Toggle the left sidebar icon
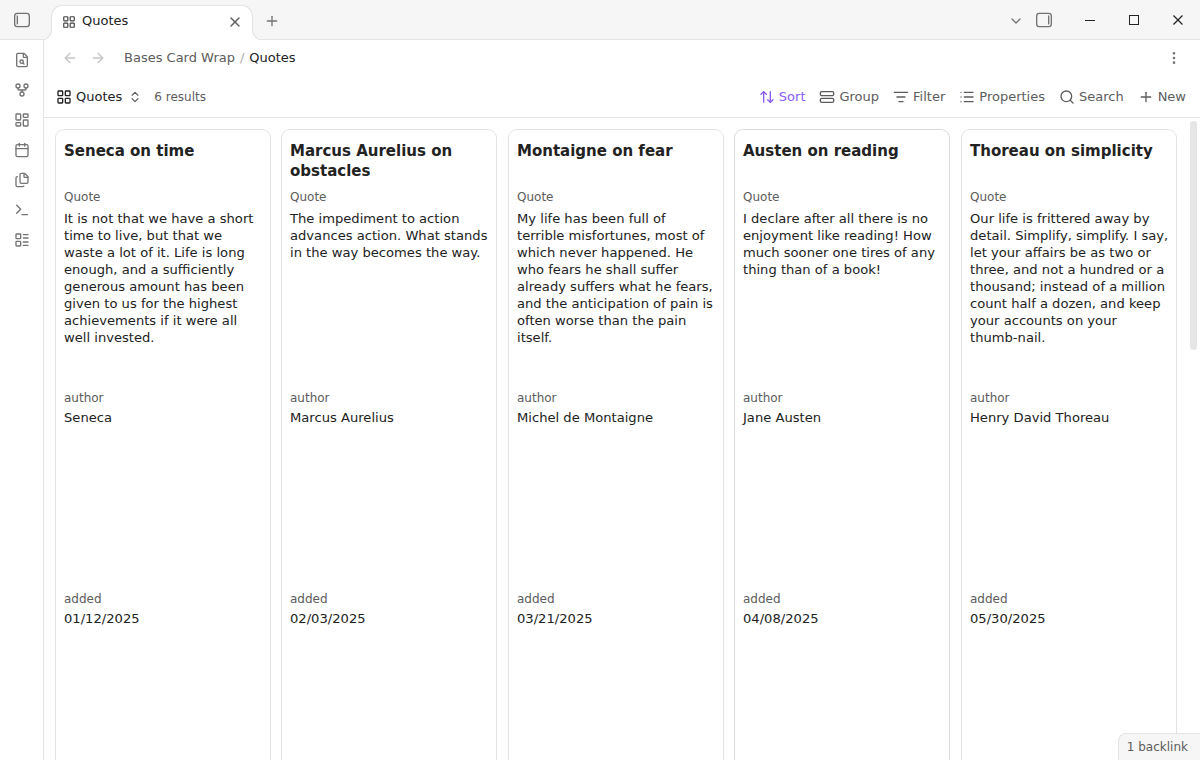 22,20
